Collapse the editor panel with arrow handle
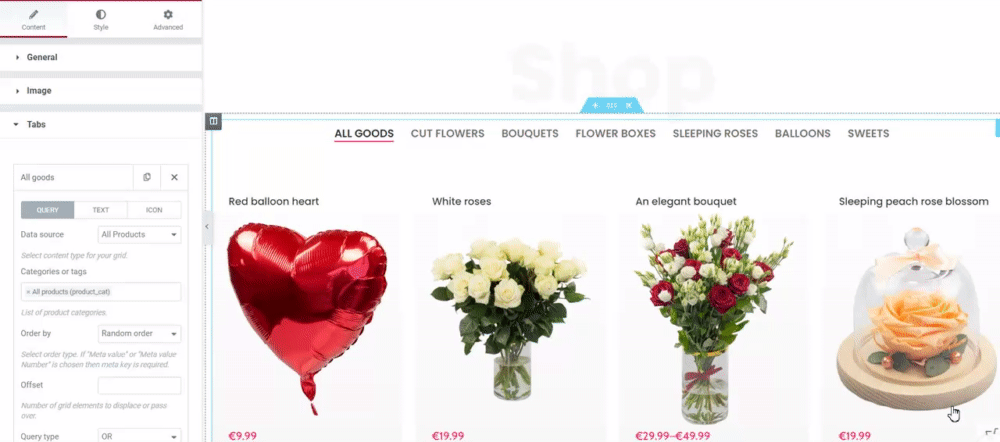The image size is (1000, 442). pyautogui.click(x=207, y=226)
